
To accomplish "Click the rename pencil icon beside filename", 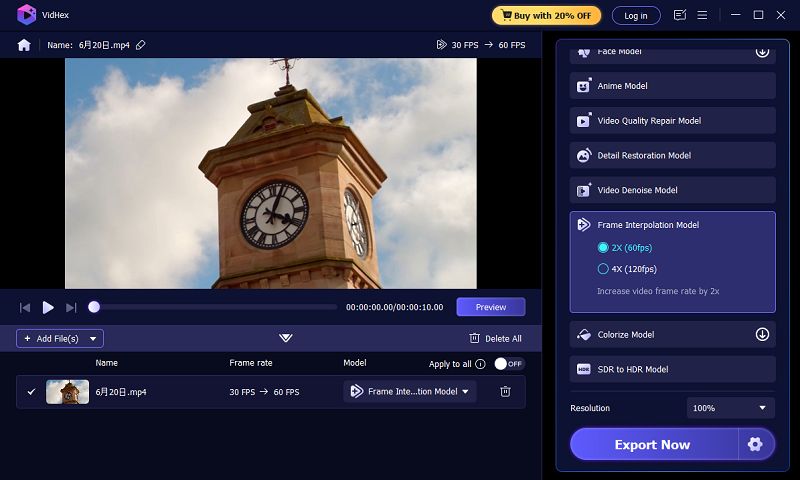I will click(141, 45).
